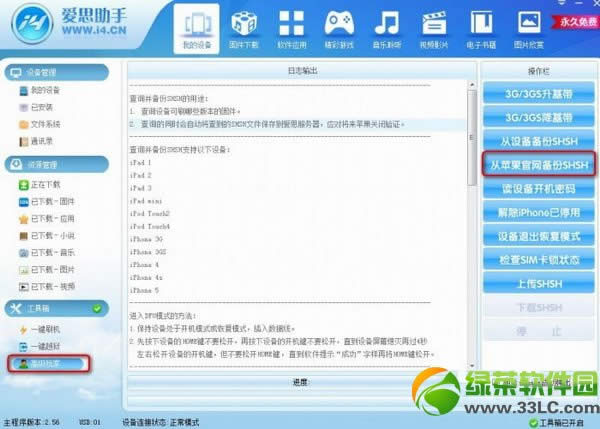The height and width of the screenshot is (429, 600).
Task: Click the greyed 停止 button
Action: 539,331
